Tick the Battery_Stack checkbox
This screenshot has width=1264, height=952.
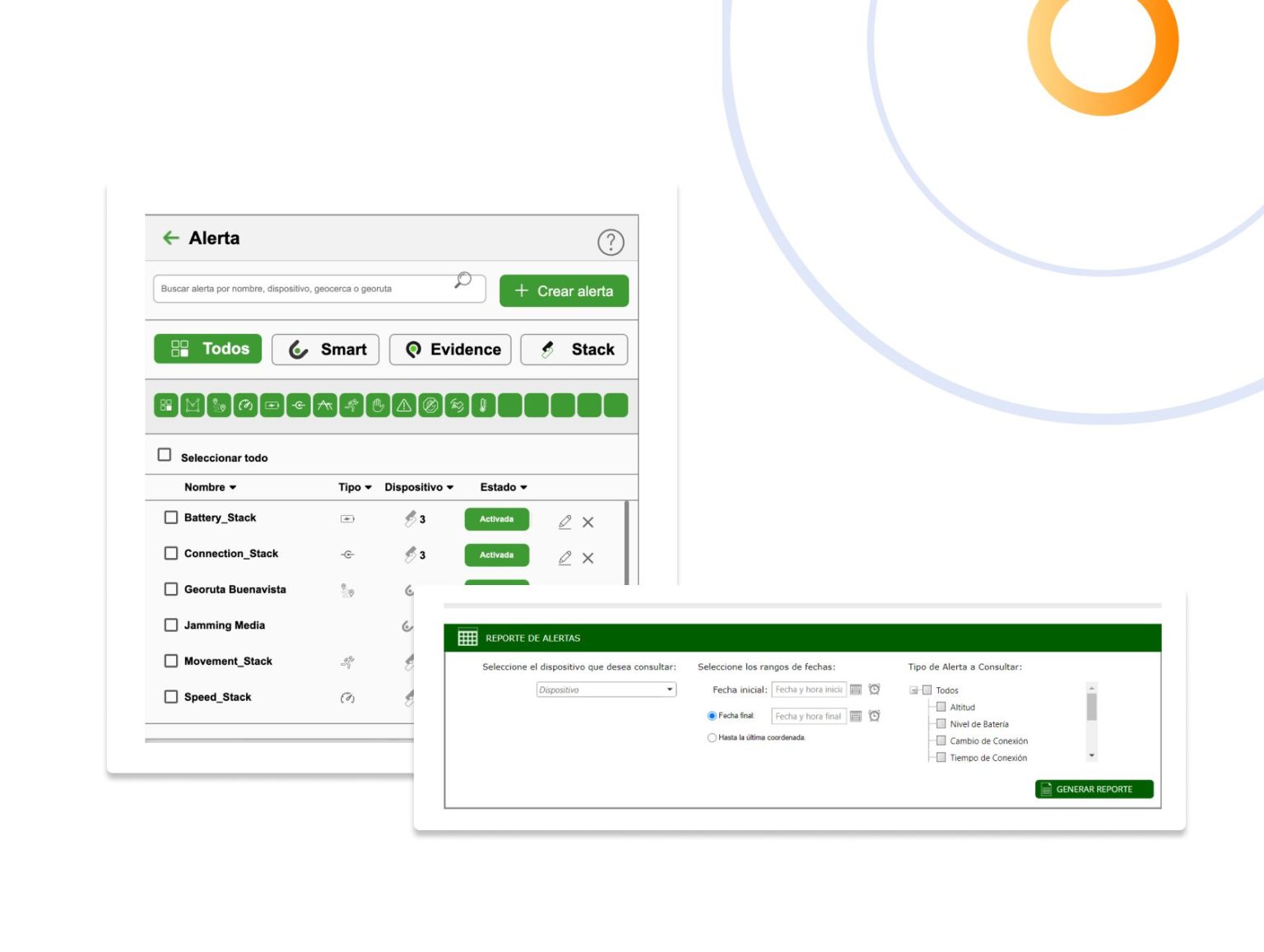[171, 517]
